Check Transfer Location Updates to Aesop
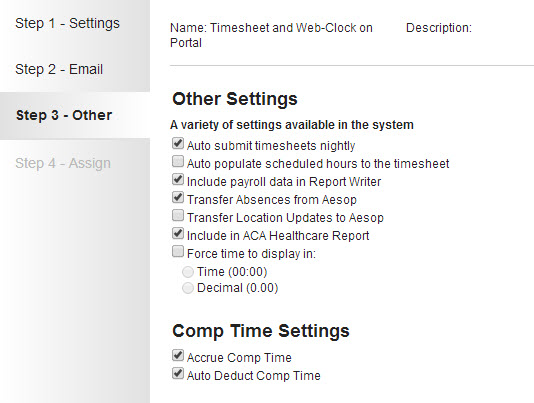Image resolution: width=534 pixels, height=403 pixels. tap(178, 216)
